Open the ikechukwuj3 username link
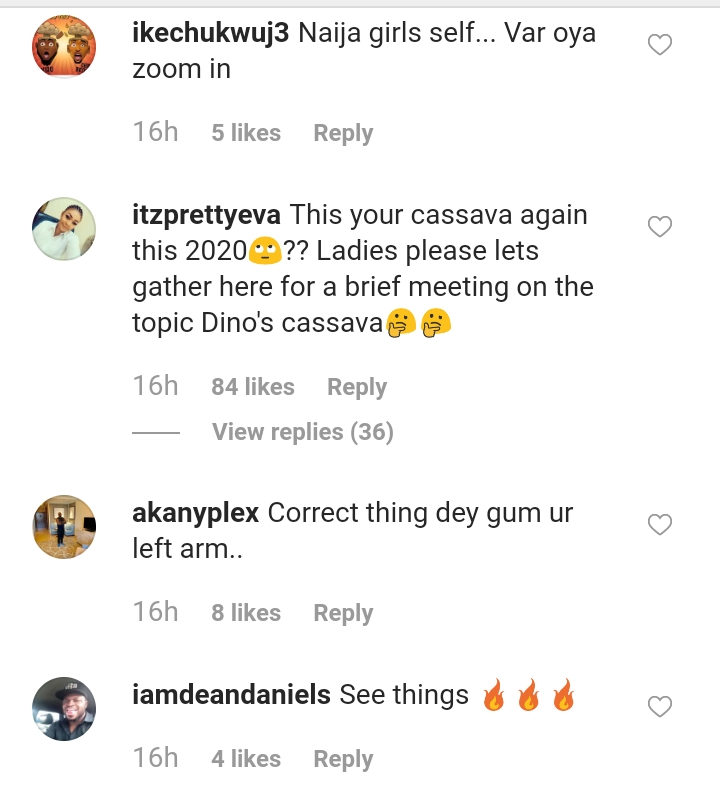The height and width of the screenshot is (786, 720). click(x=211, y=33)
